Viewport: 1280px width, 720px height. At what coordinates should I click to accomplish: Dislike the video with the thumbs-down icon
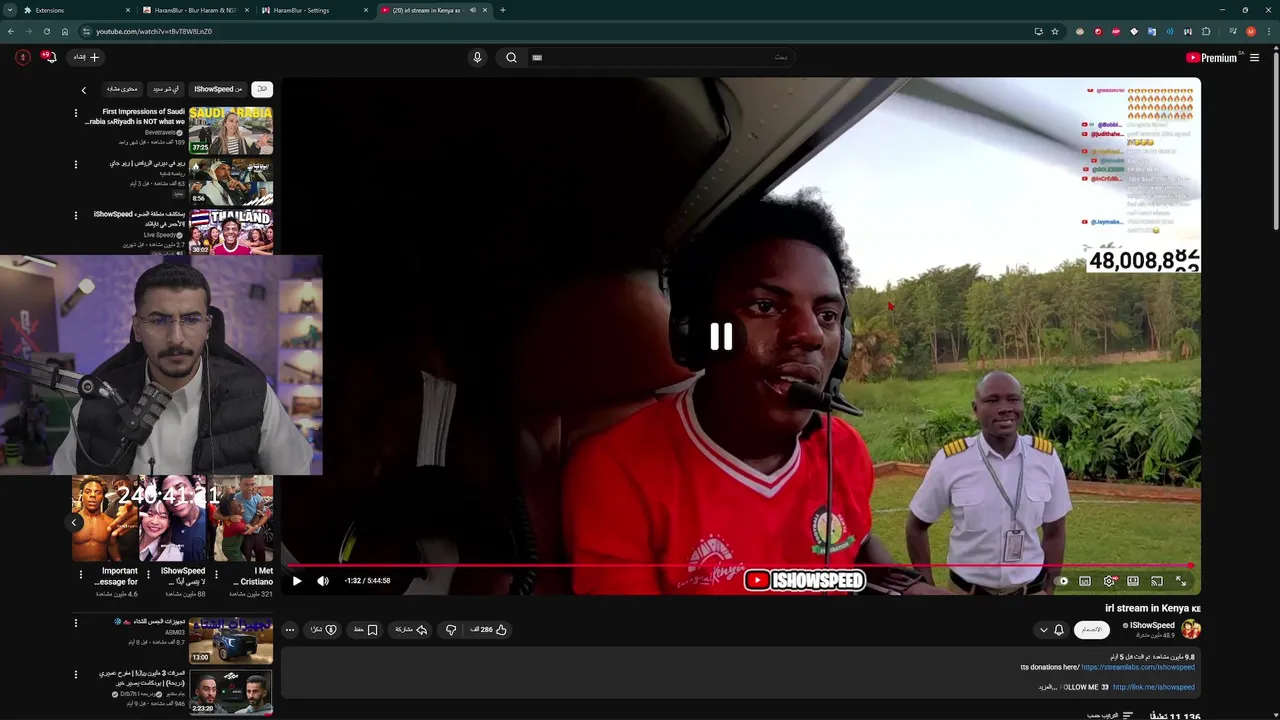click(x=451, y=630)
